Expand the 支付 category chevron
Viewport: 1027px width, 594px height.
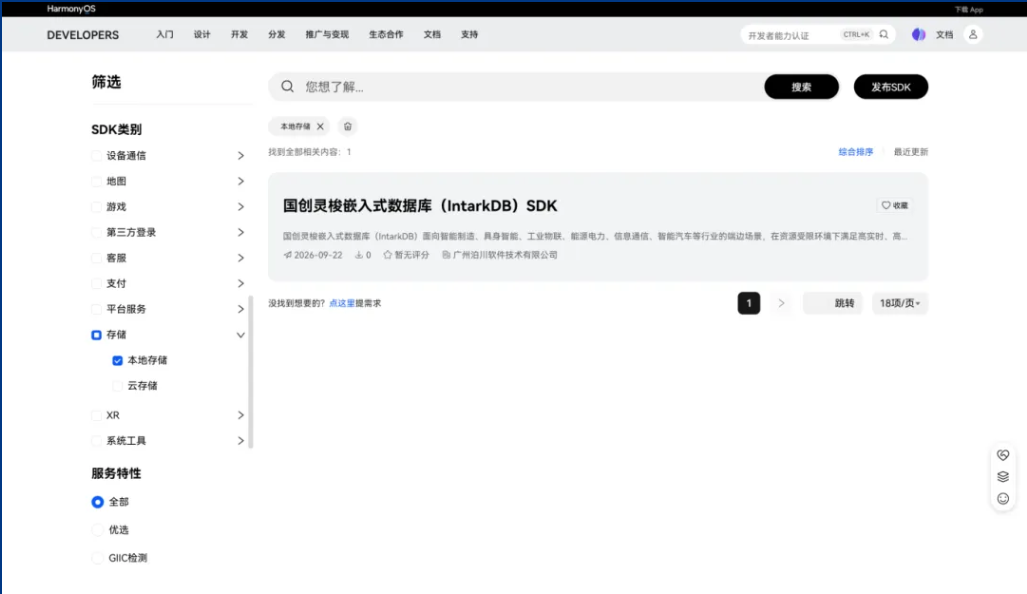click(240, 284)
